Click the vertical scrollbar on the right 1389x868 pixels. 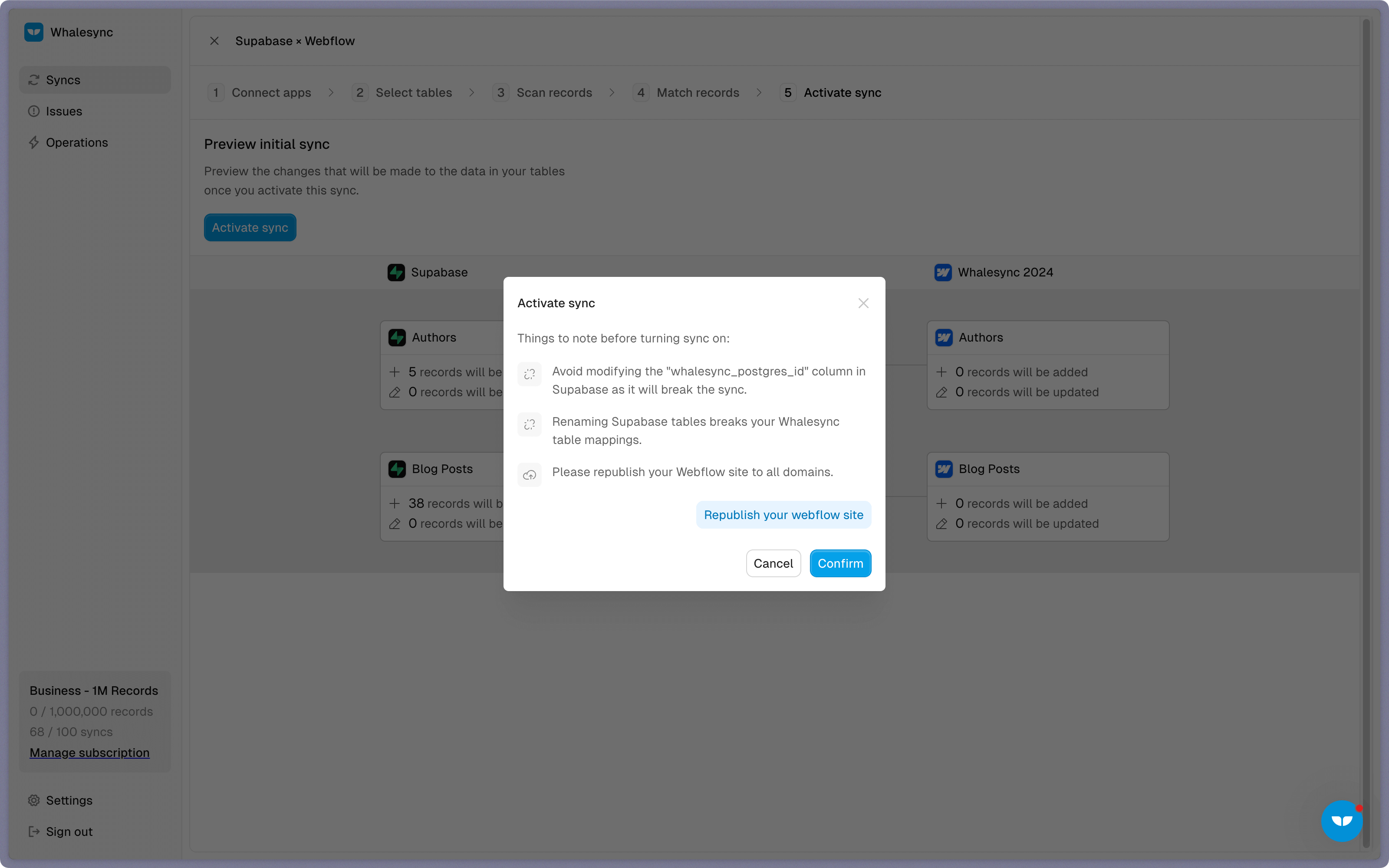pyautogui.click(x=1366, y=434)
